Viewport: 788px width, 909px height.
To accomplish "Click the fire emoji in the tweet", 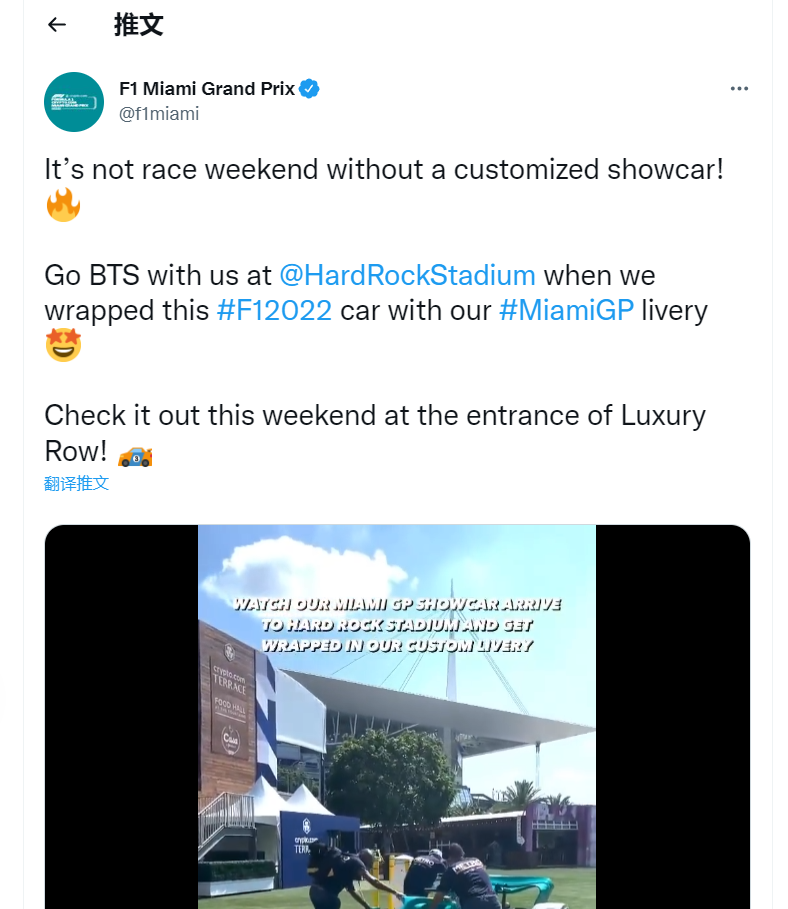I will (x=62, y=206).
